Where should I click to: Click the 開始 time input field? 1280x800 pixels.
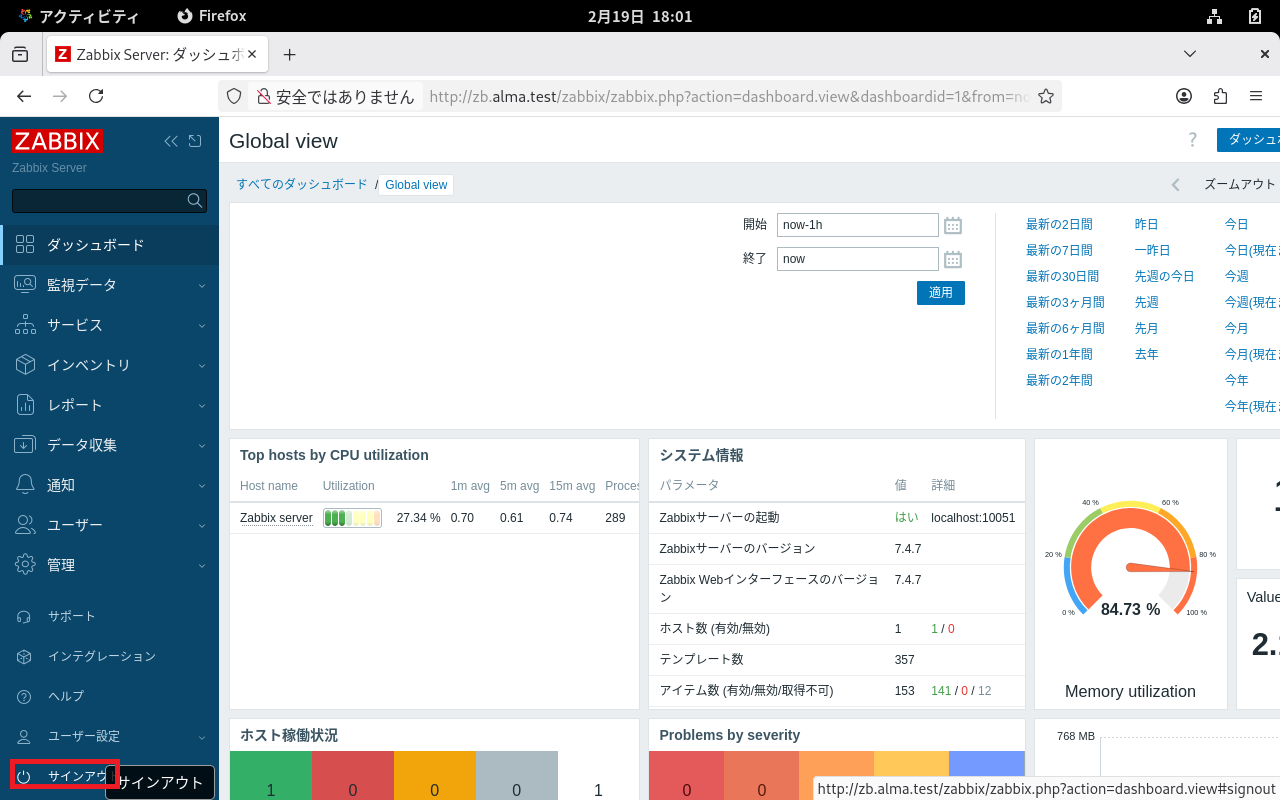coord(858,225)
